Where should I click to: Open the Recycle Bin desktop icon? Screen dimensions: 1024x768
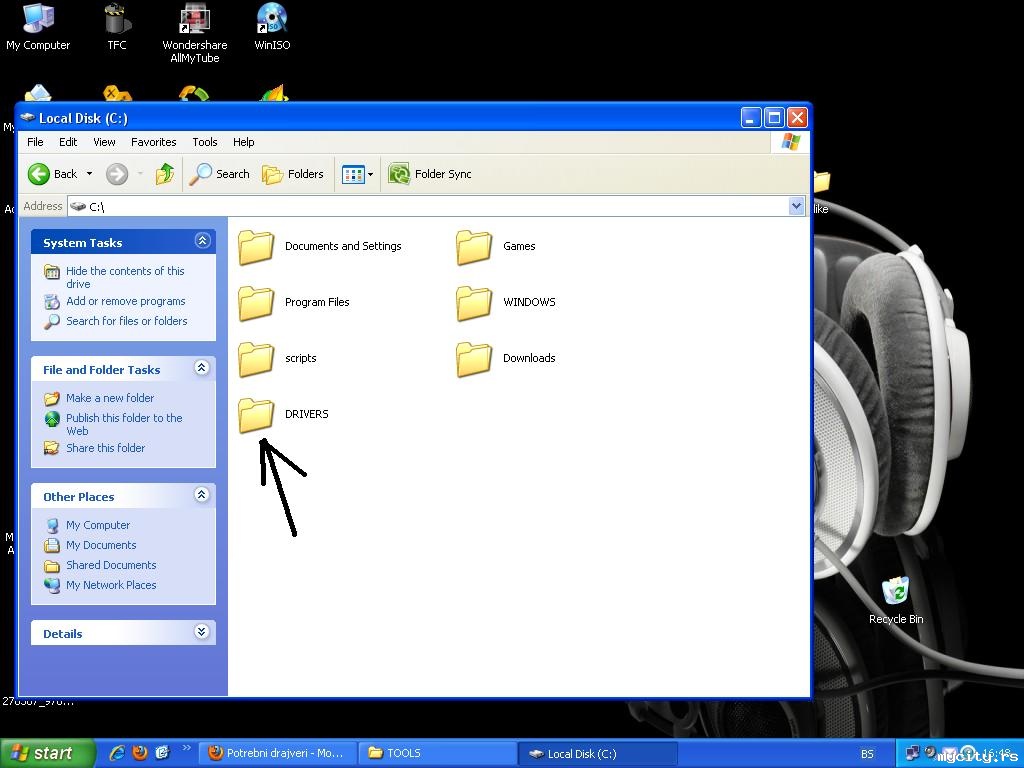pyautogui.click(x=895, y=592)
